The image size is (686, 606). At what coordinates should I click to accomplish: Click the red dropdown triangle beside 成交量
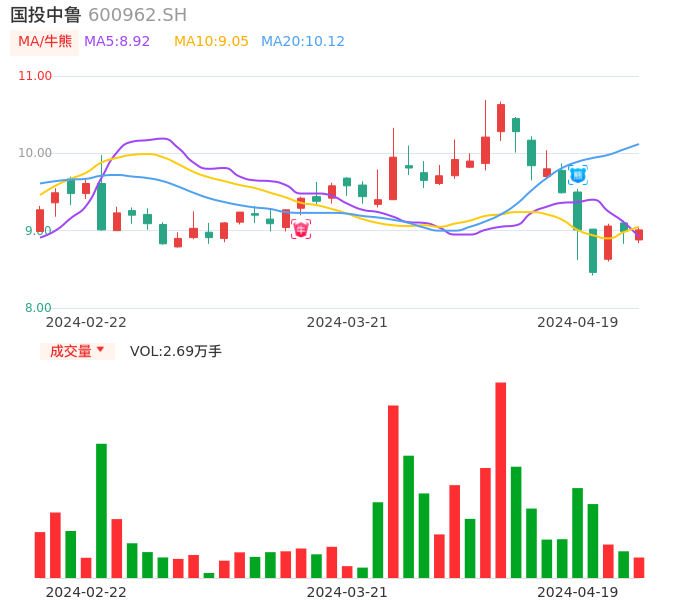coord(100,350)
